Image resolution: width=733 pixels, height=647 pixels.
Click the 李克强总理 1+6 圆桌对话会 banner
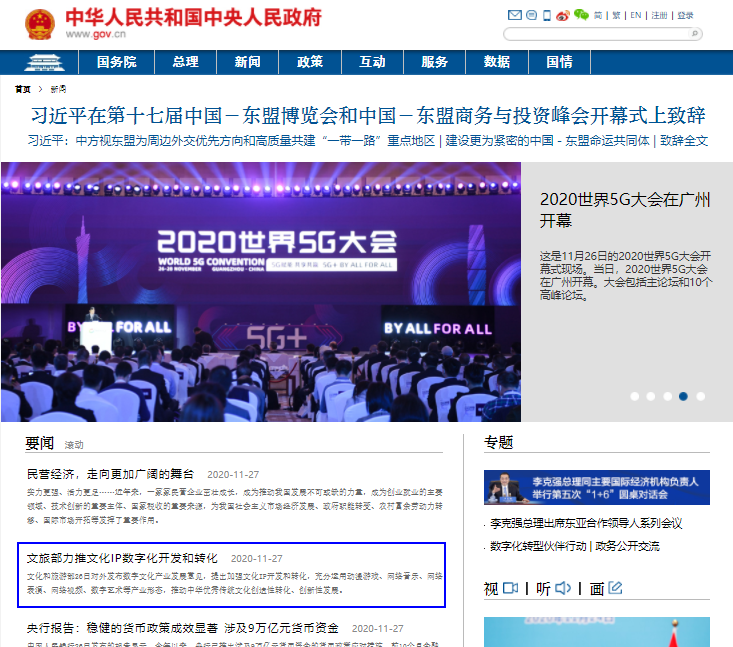point(596,487)
